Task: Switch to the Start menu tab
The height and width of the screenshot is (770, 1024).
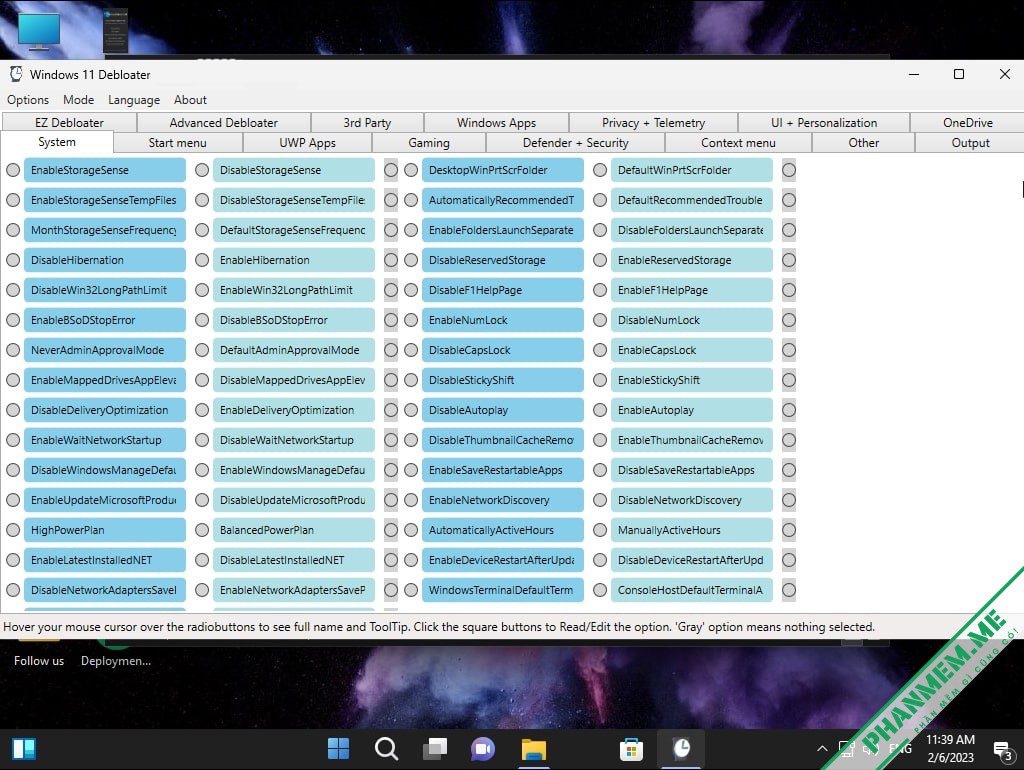Action: click(178, 143)
